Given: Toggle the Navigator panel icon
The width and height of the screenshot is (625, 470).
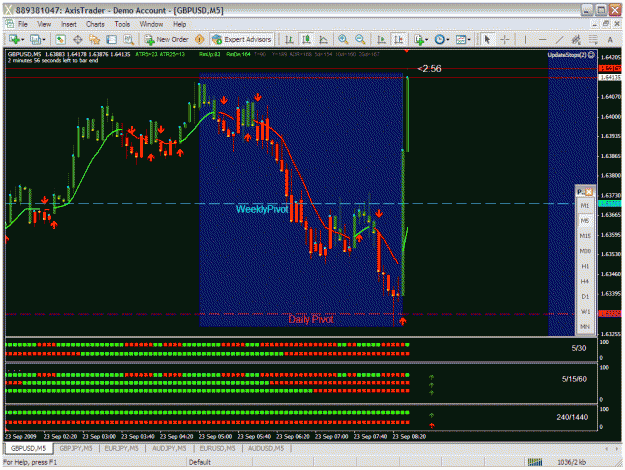Looking at the screenshot, I should 94,39.
